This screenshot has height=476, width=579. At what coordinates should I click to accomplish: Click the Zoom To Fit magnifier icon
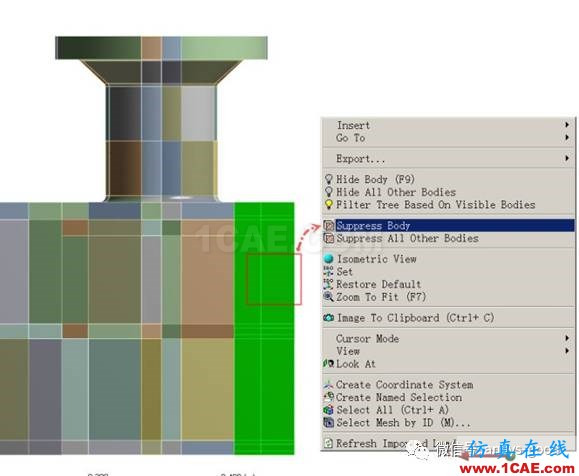(x=328, y=297)
